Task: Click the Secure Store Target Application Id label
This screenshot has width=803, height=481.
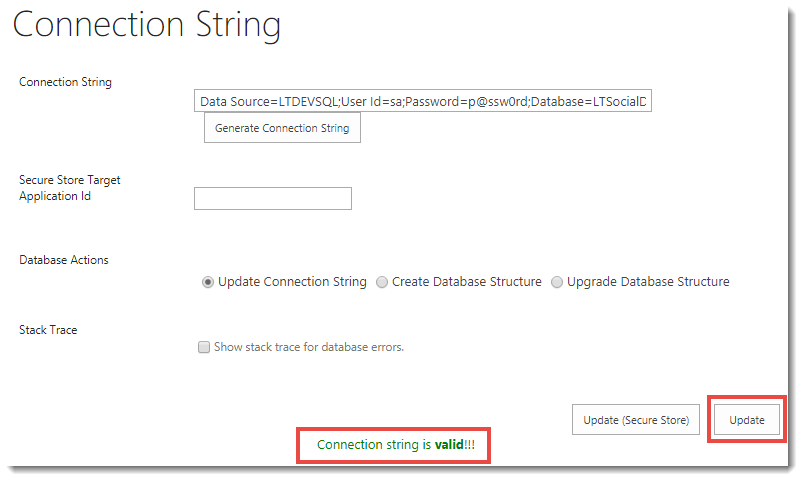Action: pos(70,188)
